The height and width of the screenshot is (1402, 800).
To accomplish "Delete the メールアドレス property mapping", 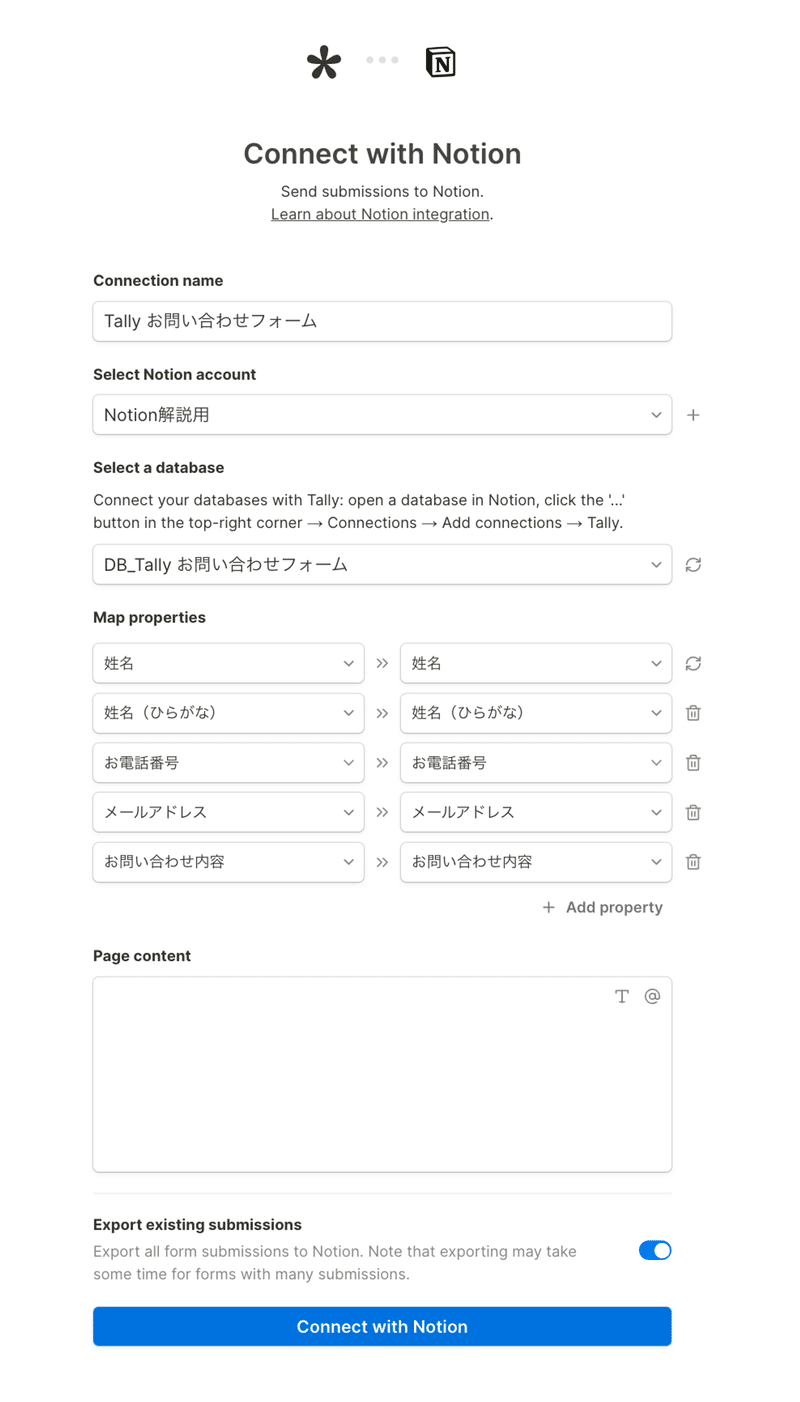I will click(693, 812).
